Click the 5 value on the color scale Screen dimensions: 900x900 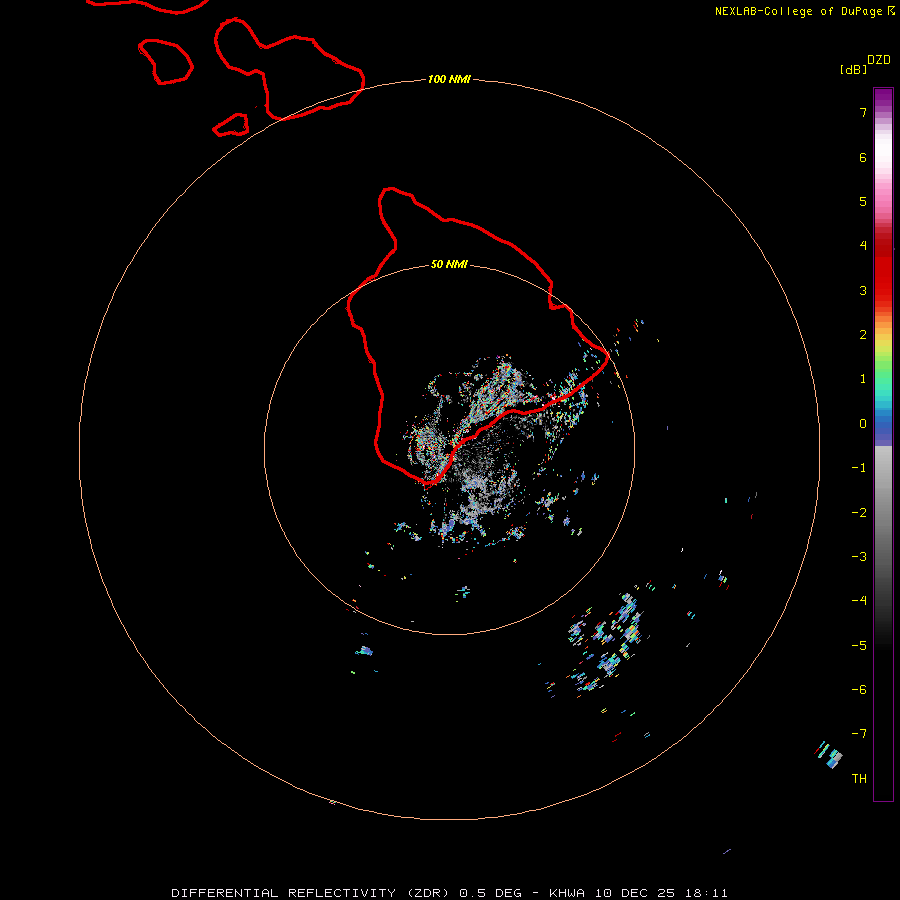[863, 201]
